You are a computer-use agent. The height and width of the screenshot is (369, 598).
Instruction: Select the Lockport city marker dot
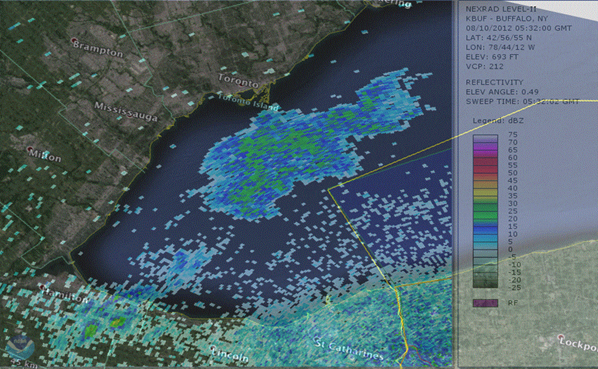tap(561, 337)
